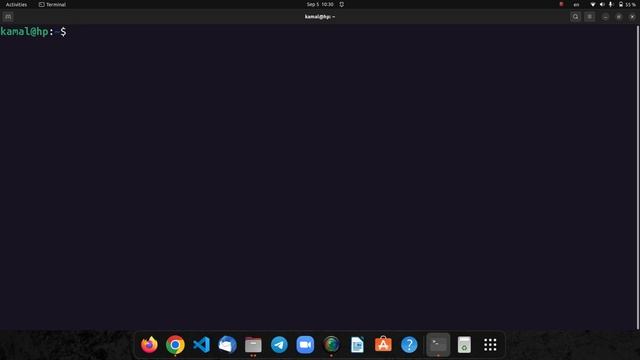
Task: Click the volume icon in system tray
Action: (x=602, y=4)
